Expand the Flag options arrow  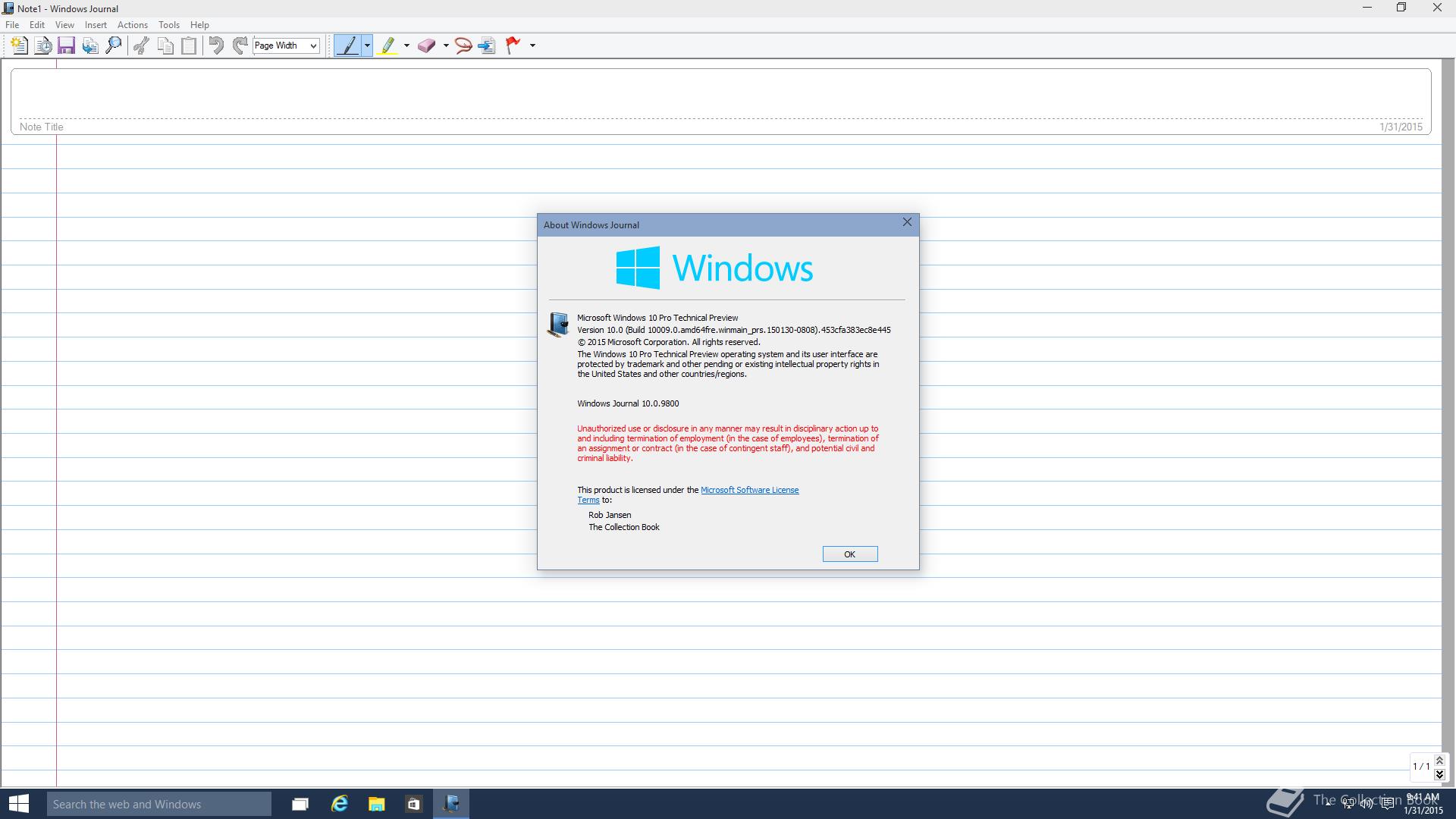532,45
